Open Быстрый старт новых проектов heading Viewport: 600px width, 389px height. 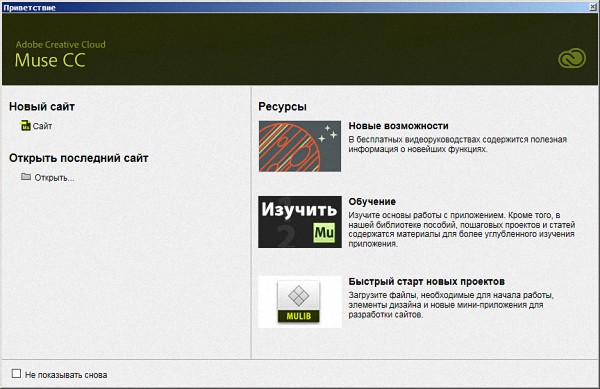(x=426, y=282)
